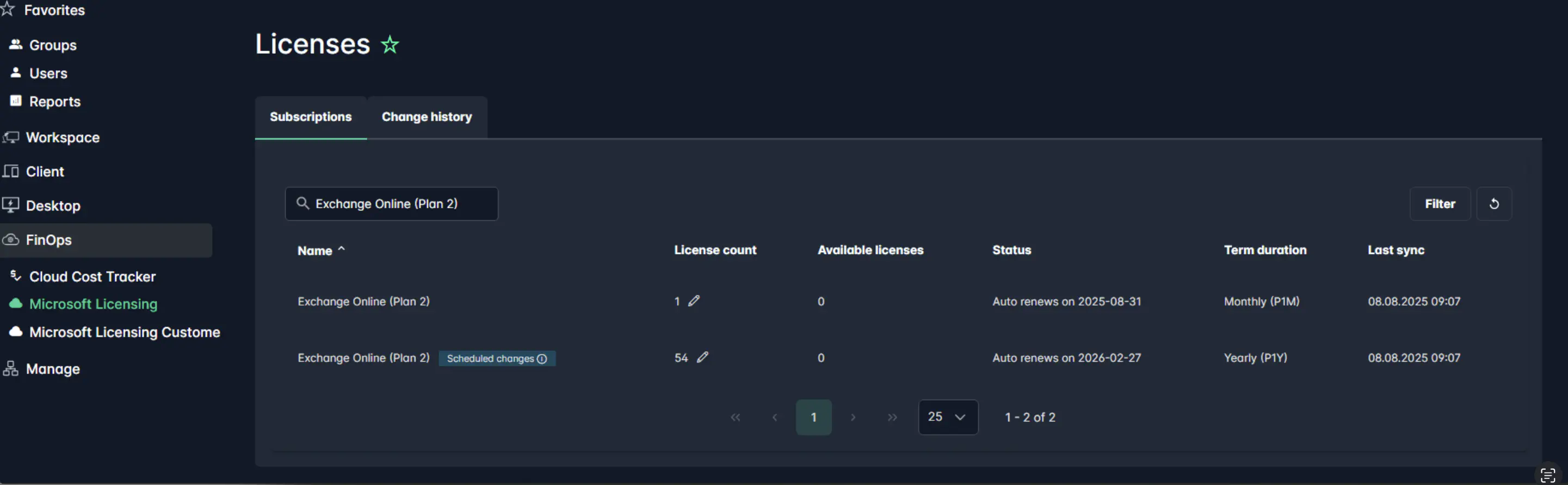Click the Microsoft Licensing Custome cloud icon

tap(16, 332)
